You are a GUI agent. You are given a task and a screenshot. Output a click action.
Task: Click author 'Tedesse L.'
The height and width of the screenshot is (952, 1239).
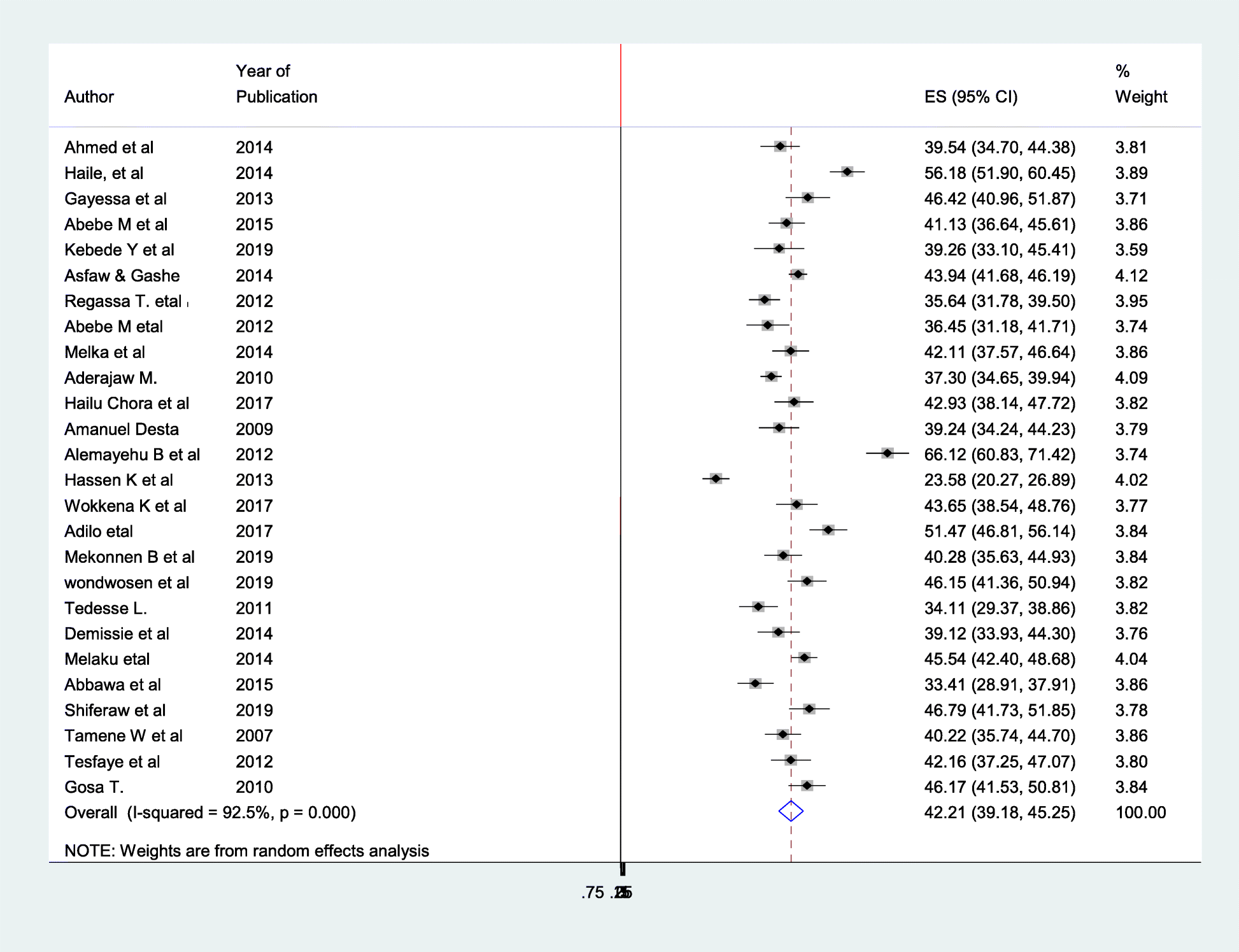[106, 608]
